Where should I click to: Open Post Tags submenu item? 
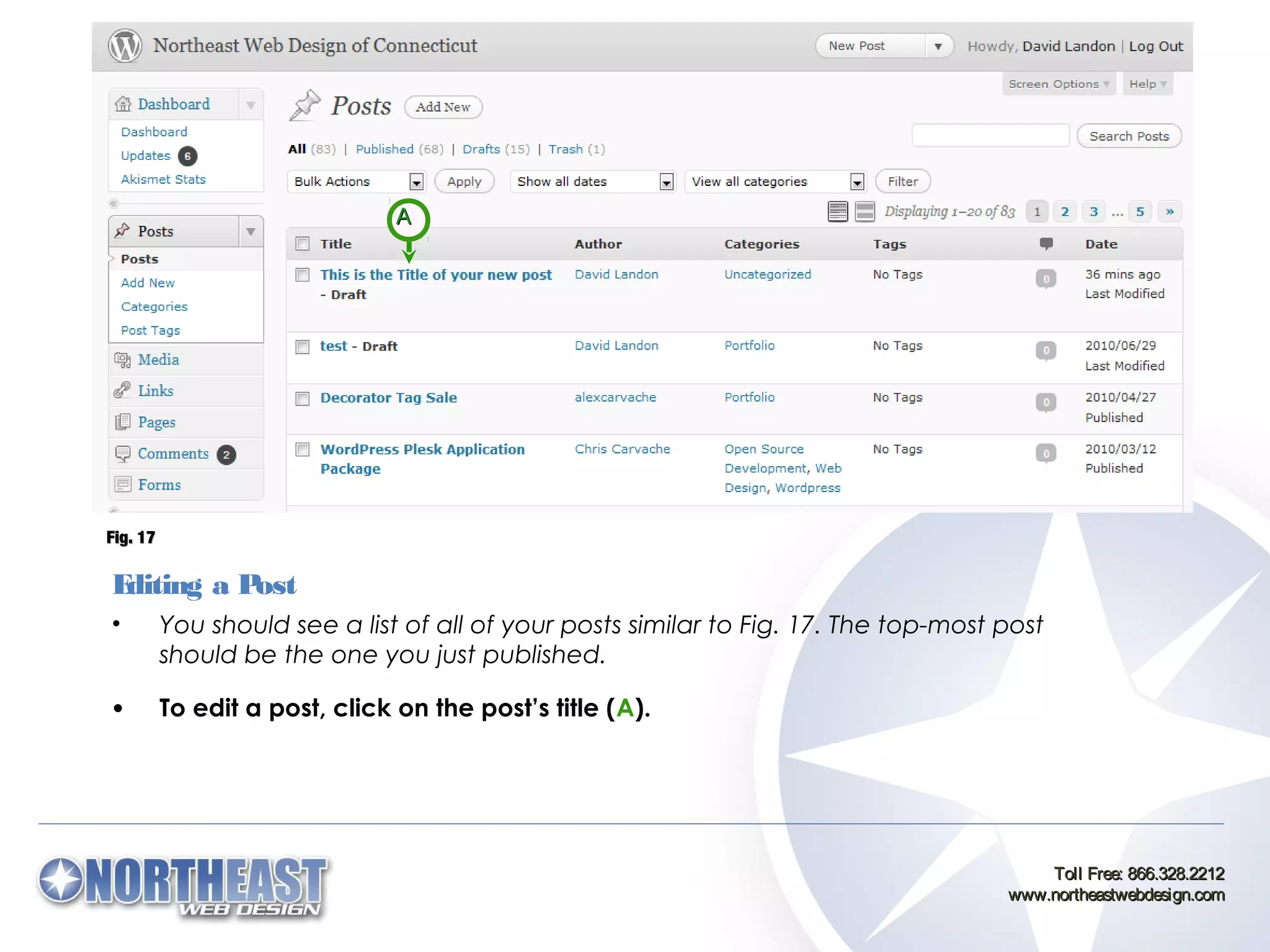click(x=150, y=330)
